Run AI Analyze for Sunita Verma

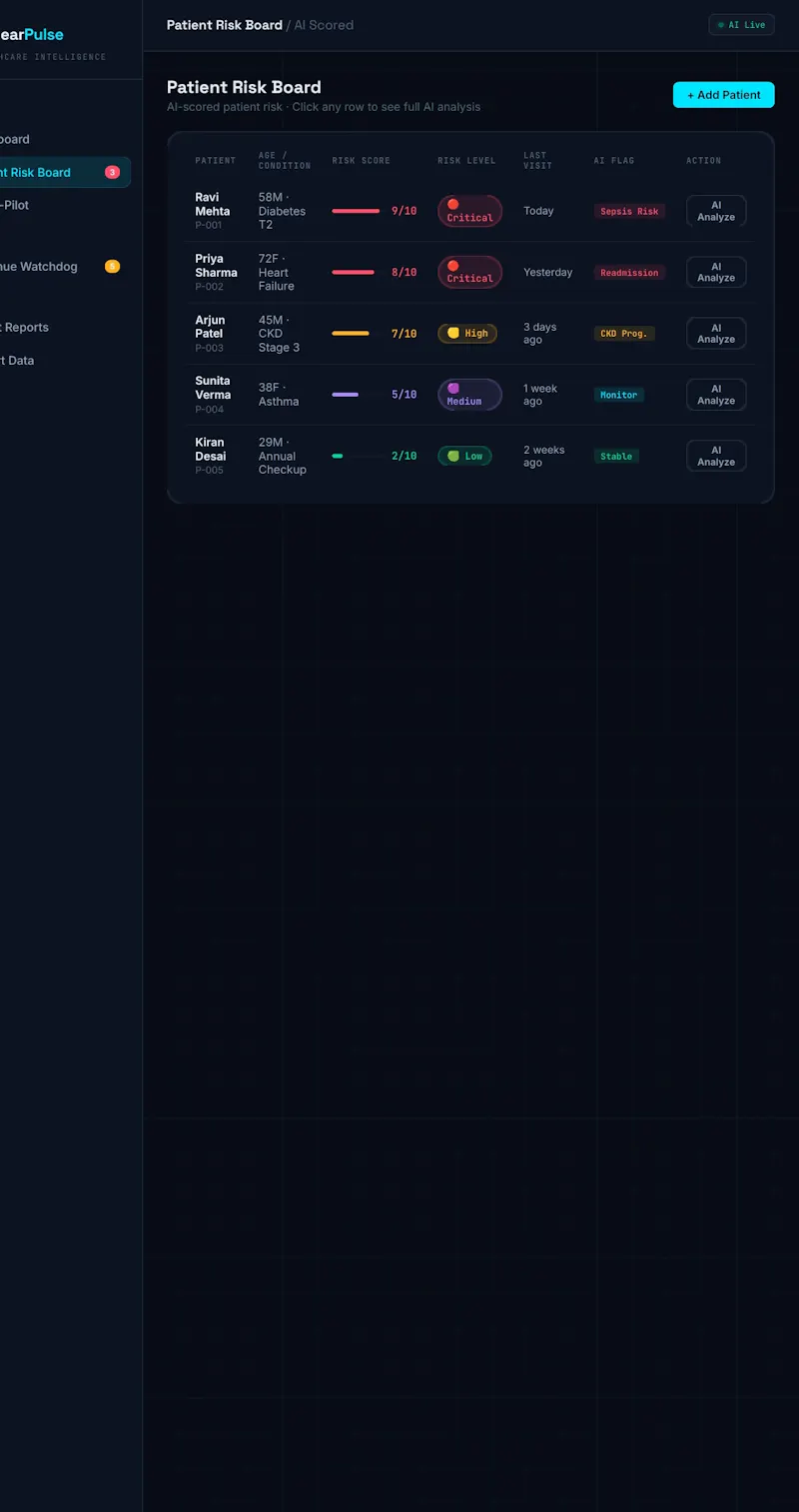coord(716,395)
